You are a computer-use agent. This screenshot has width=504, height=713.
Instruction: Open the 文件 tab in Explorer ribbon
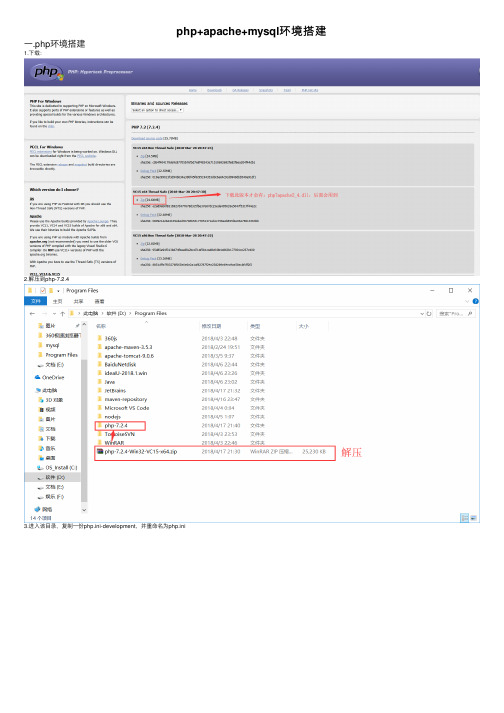35,301
